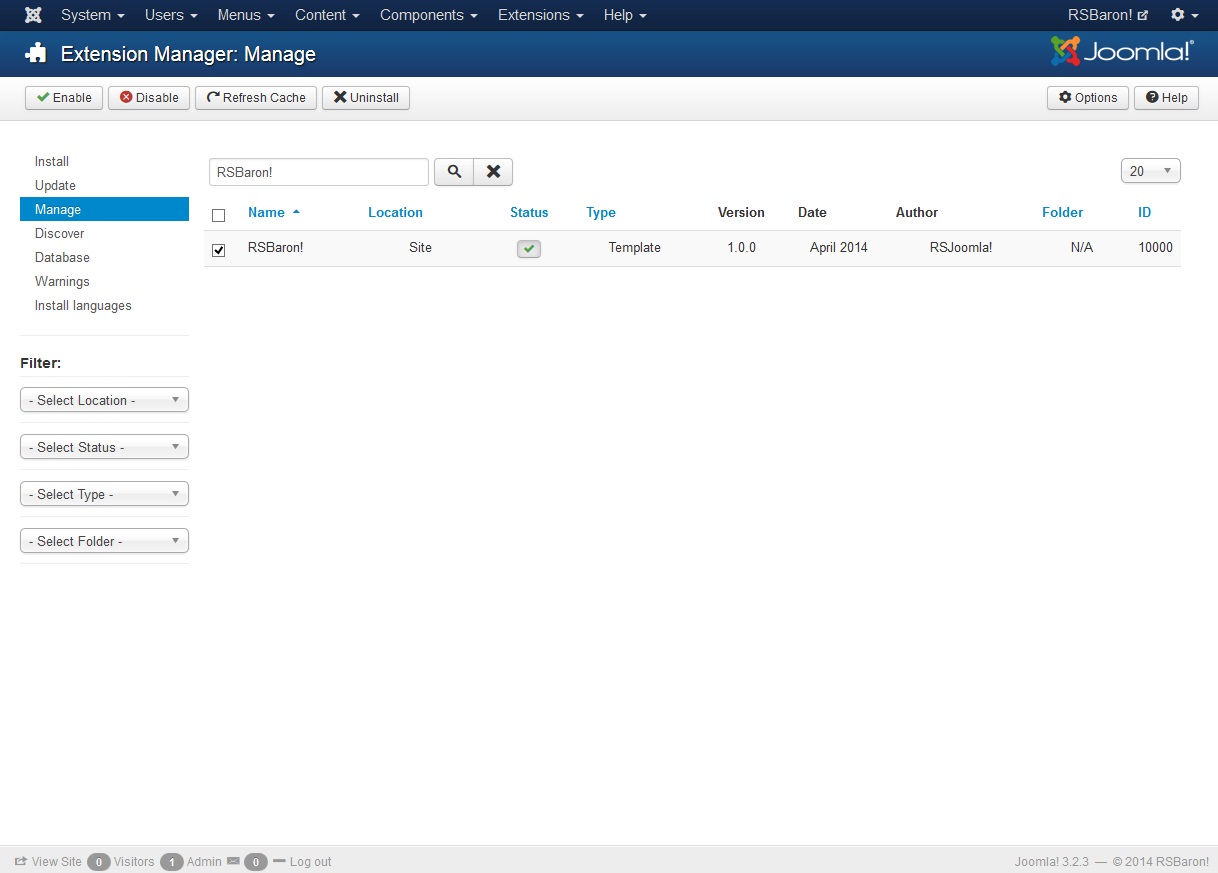Click the messages envelope icon in the footer

233,861
